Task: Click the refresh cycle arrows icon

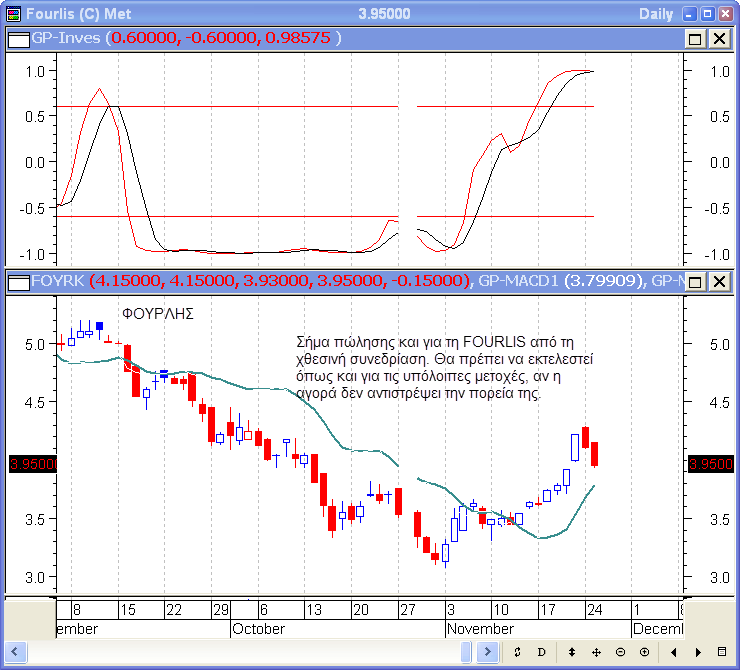Action: pos(517,652)
